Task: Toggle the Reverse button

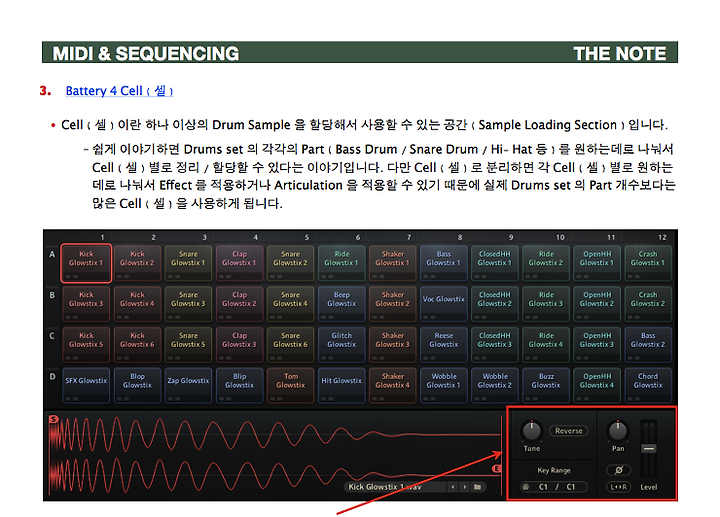Action: click(x=568, y=431)
